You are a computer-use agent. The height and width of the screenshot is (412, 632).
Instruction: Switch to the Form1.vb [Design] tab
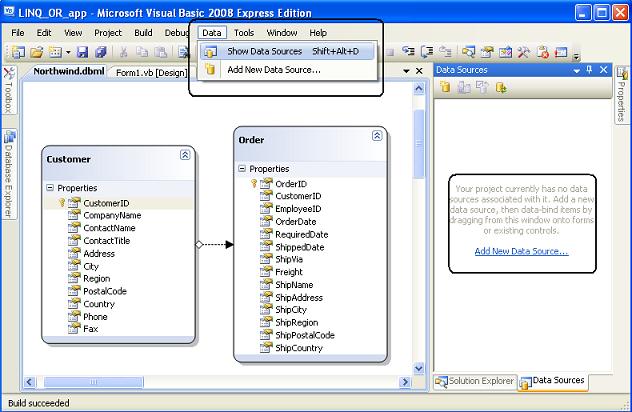click(x=152, y=73)
